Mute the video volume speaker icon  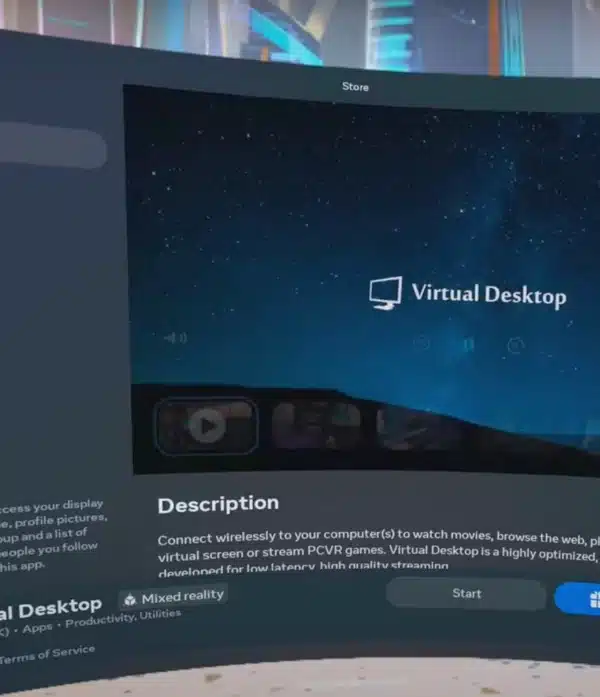pyautogui.click(x=176, y=338)
